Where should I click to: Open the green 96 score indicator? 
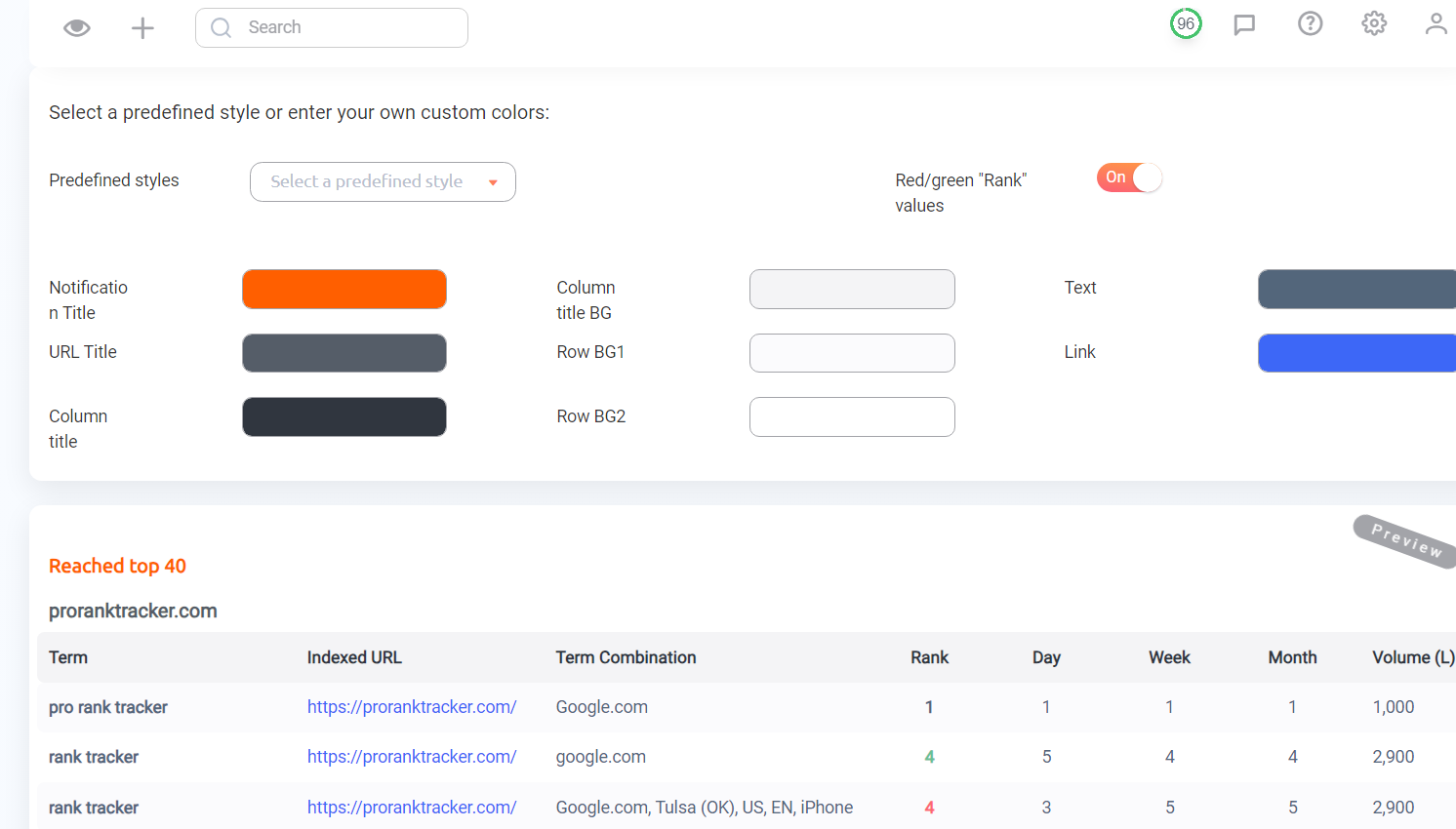click(1186, 23)
